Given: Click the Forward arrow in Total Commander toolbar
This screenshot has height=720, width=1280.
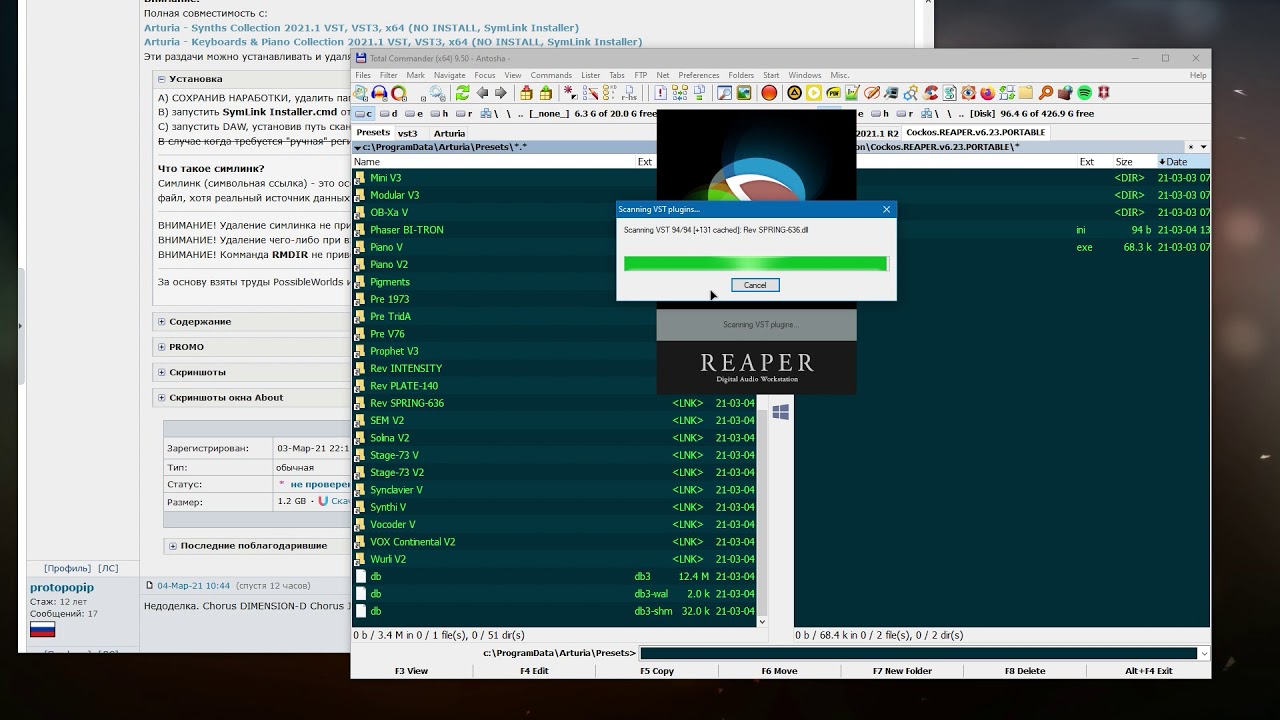Looking at the screenshot, I should pos(500,93).
